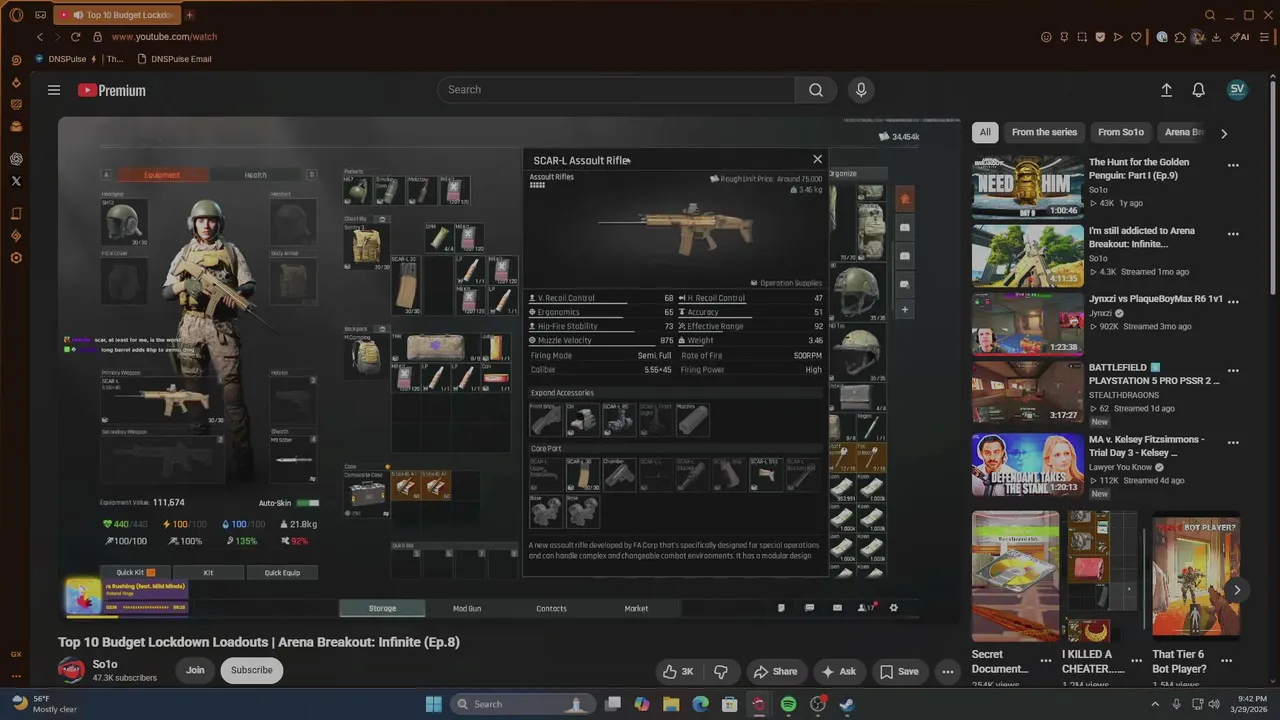1280x720 pixels.
Task: Open Jynxzi vs PlaqueBoyMax video thumbnail
Action: click(1027, 324)
